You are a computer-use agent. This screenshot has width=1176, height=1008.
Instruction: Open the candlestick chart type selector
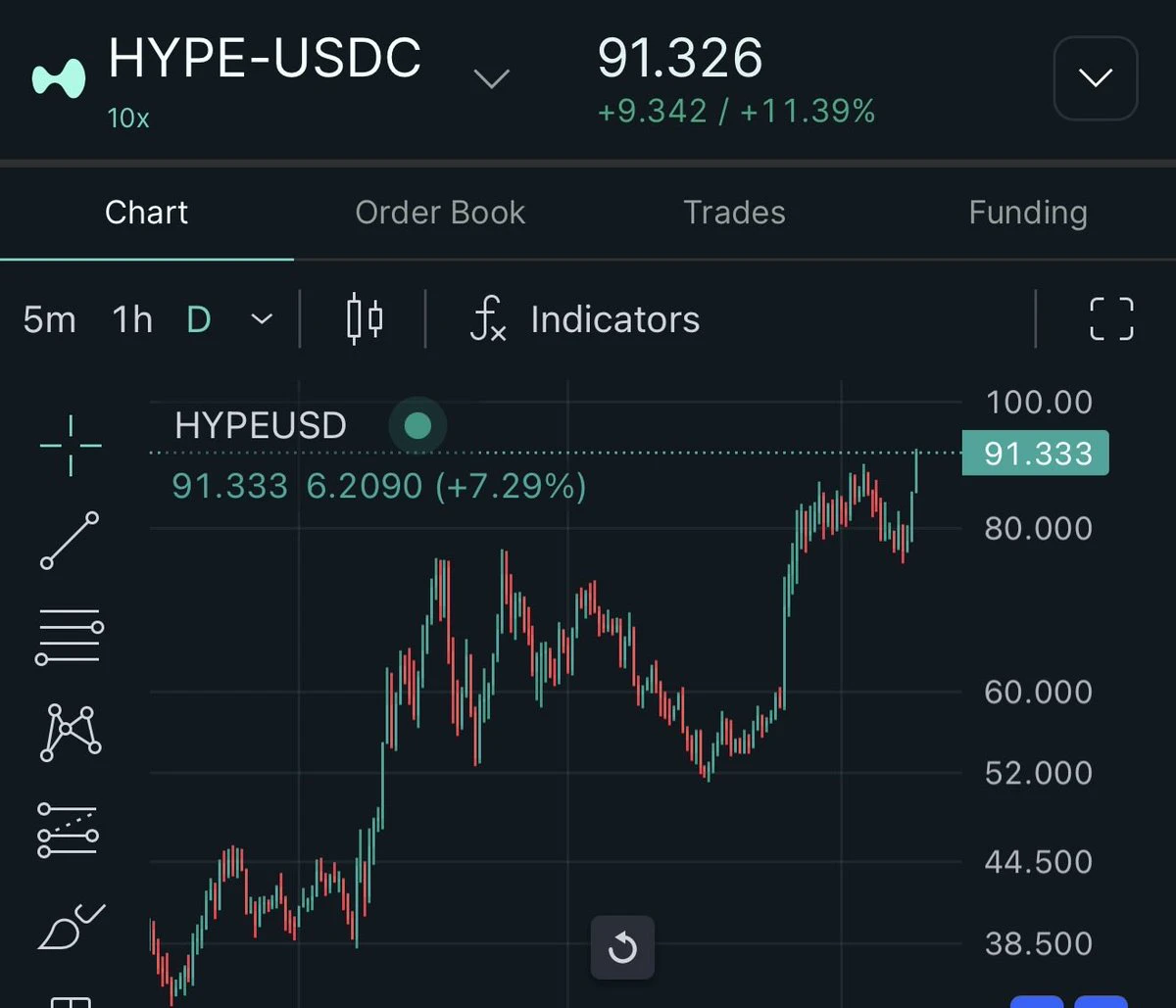(x=365, y=319)
